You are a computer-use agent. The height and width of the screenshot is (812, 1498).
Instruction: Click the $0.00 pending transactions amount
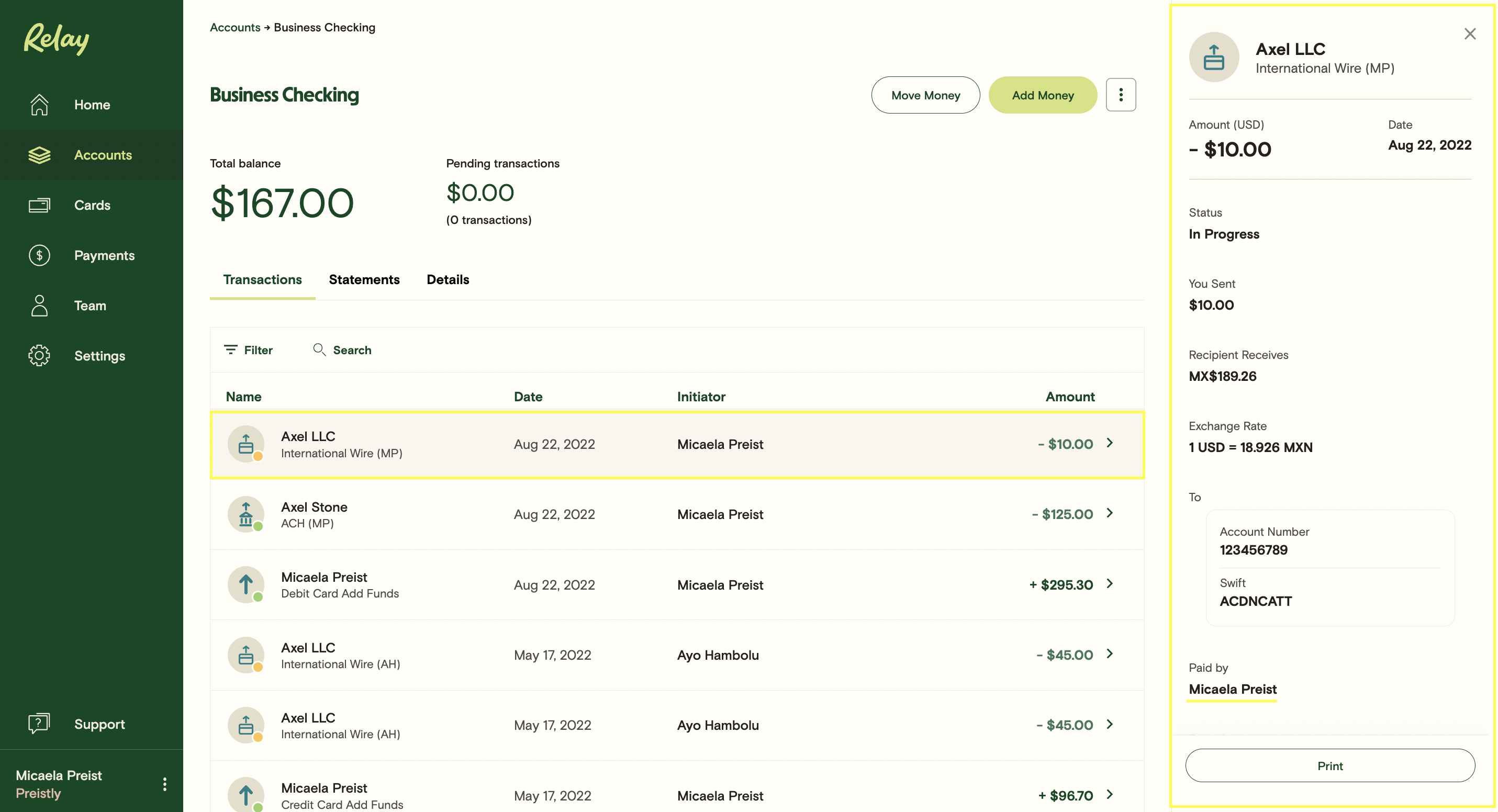480,193
